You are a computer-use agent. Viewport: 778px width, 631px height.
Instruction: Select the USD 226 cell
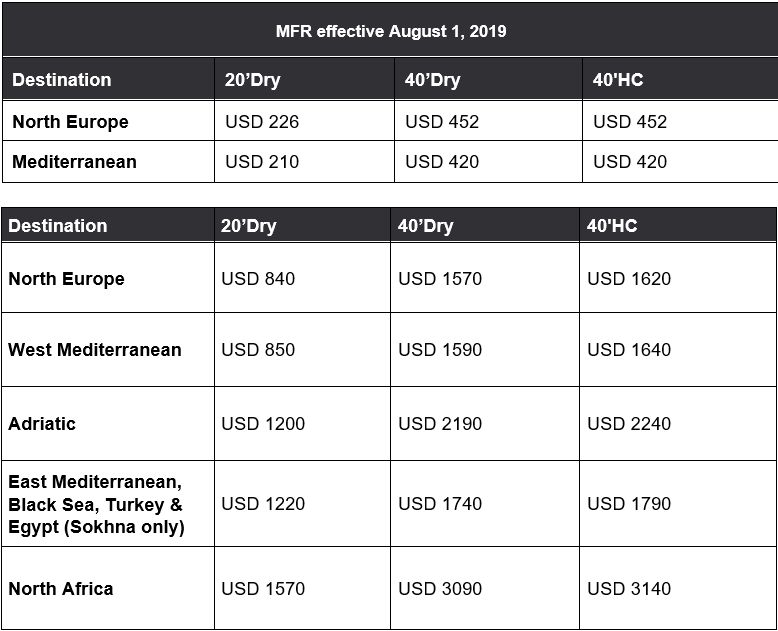262,122
